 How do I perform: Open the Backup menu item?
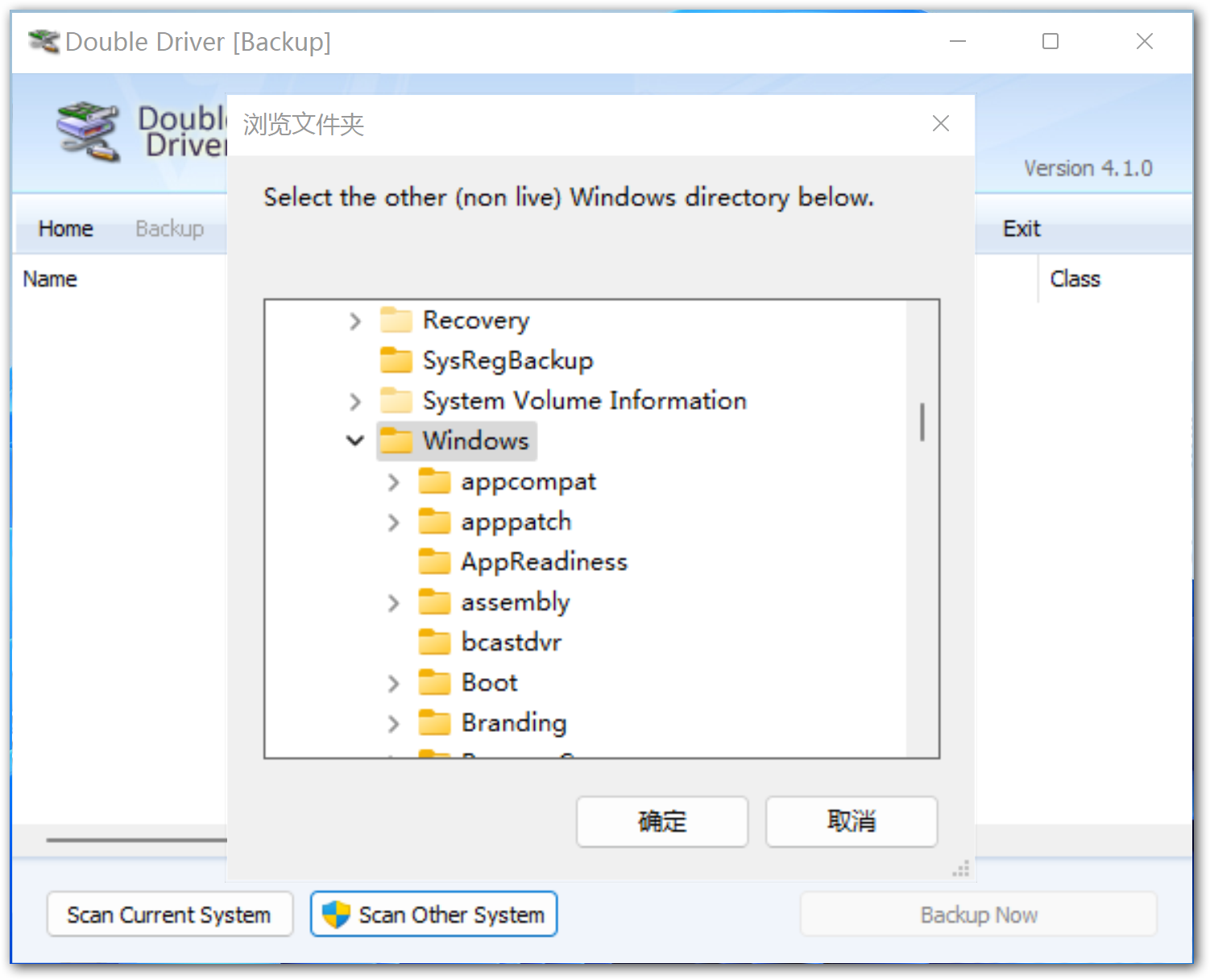tap(169, 229)
